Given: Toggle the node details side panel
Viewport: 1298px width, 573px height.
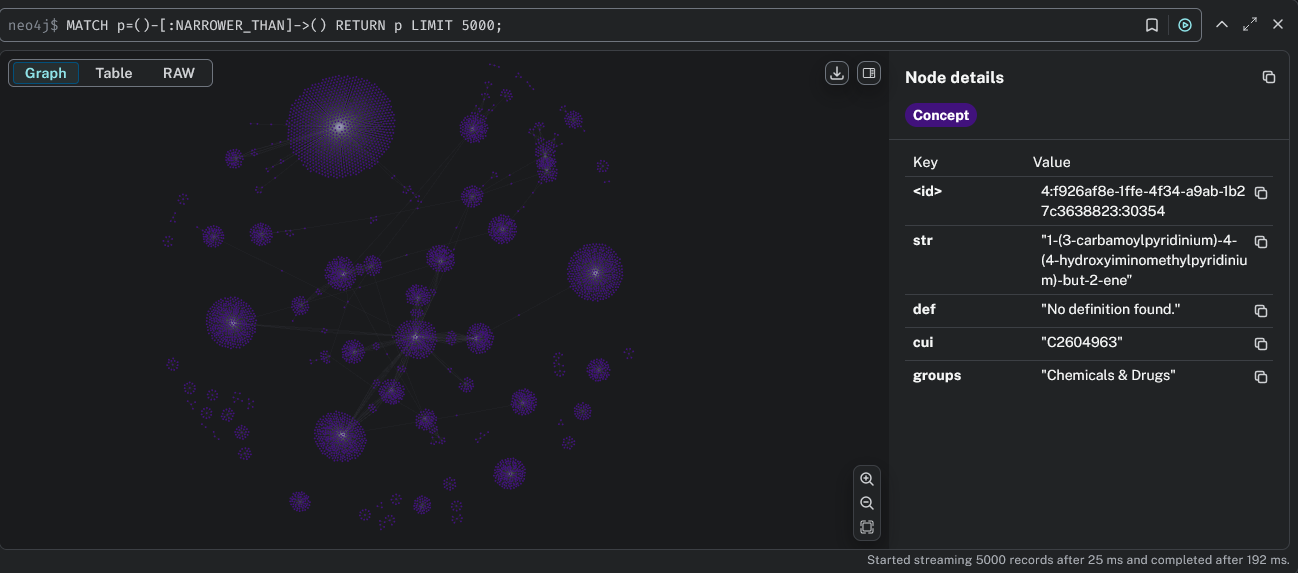Looking at the screenshot, I should pyautogui.click(x=869, y=73).
